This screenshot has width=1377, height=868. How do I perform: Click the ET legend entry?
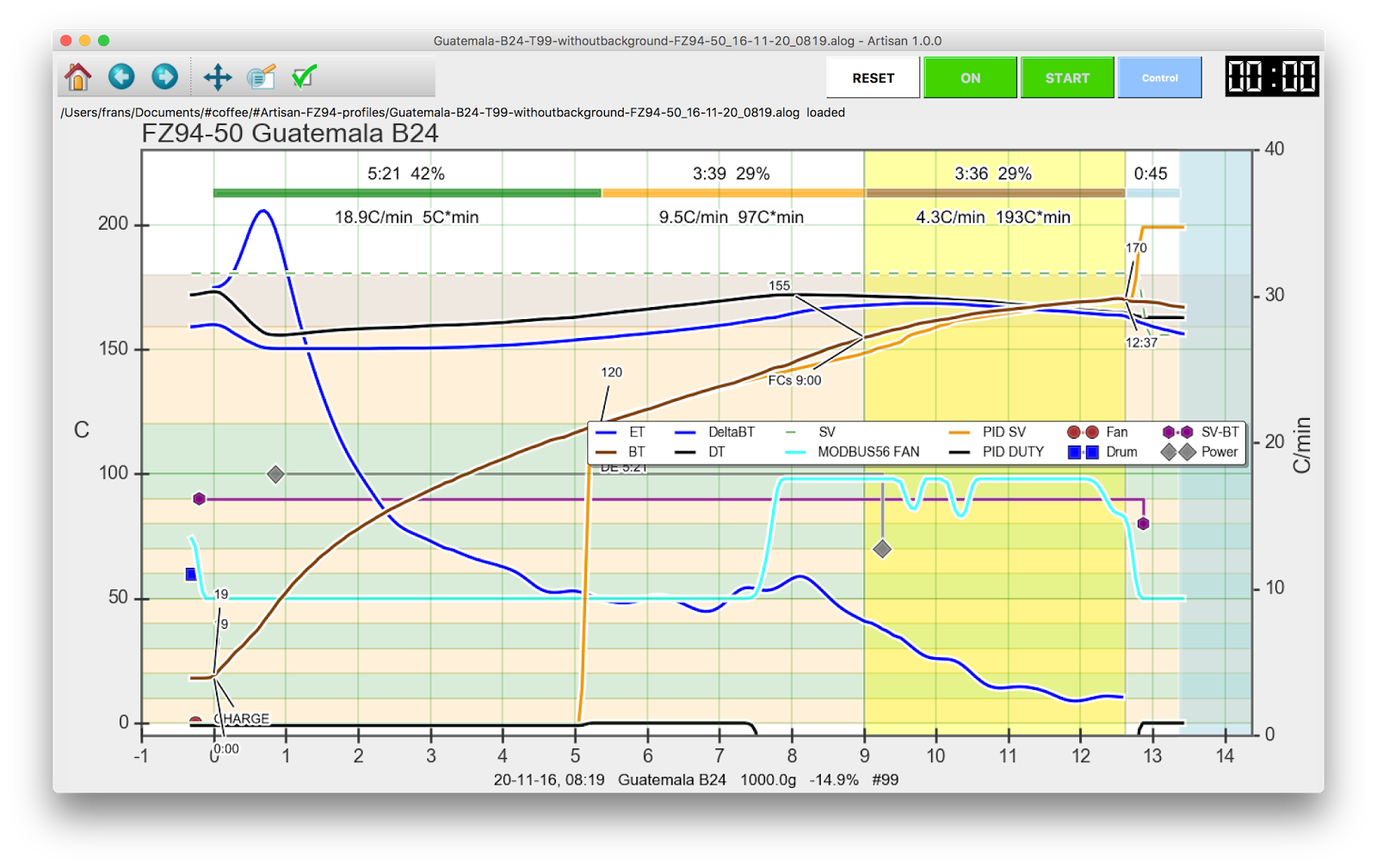point(621,432)
